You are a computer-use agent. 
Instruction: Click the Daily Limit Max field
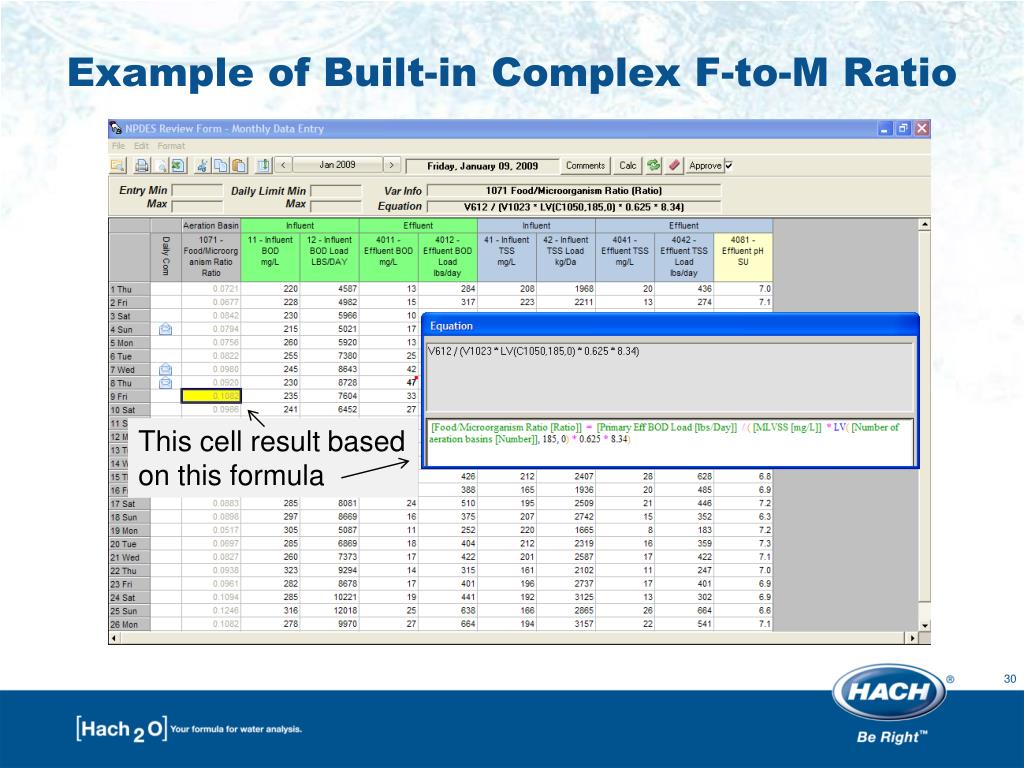pos(336,206)
